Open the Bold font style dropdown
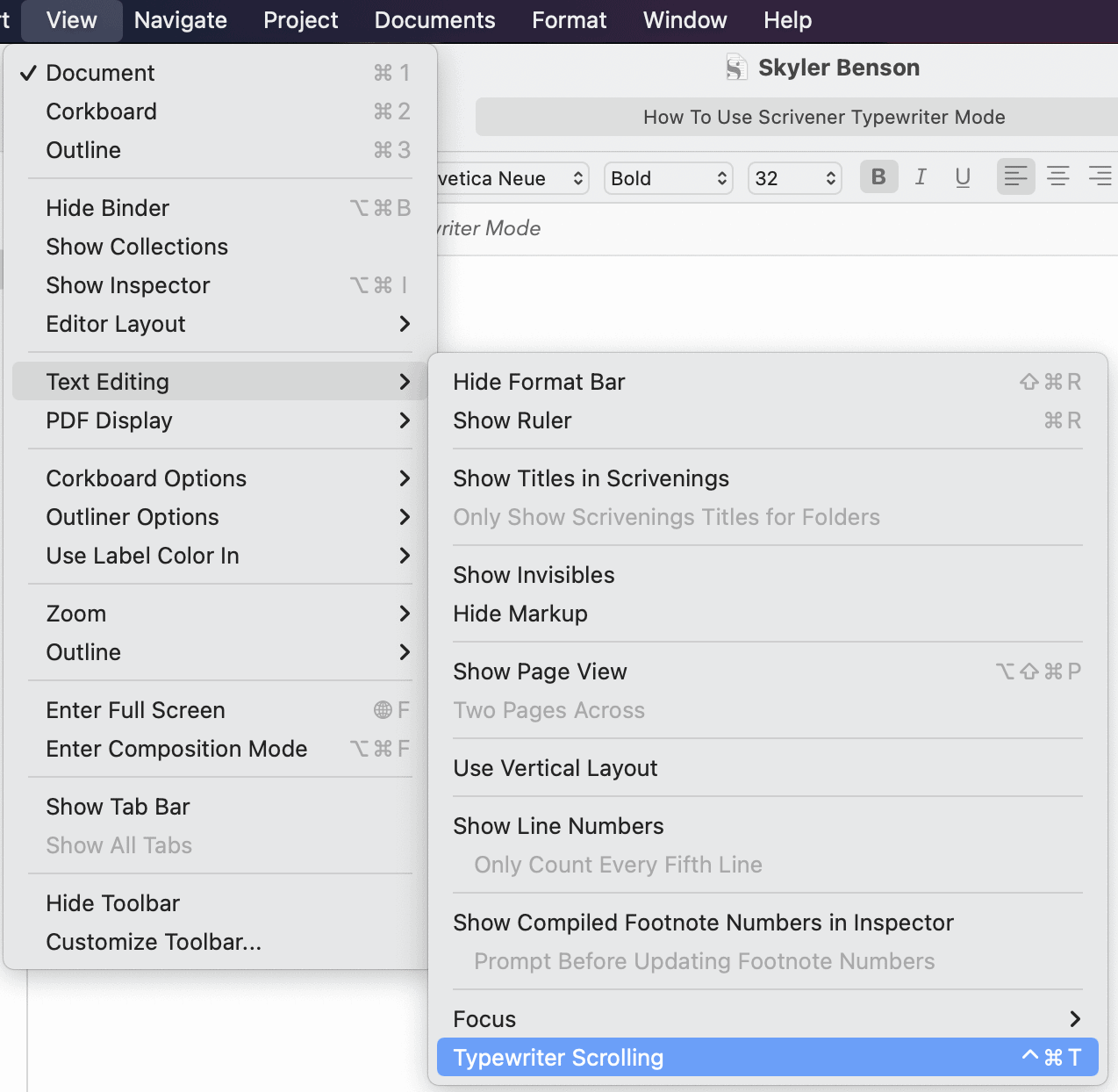Image resolution: width=1118 pixels, height=1092 pixels. 669,178
